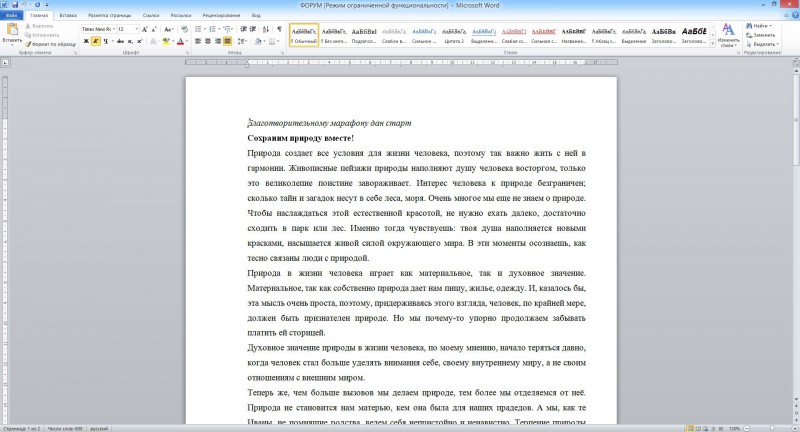Open Word Help question mark icon
Screen dimensions: 800x432
(x=796, y=15)
